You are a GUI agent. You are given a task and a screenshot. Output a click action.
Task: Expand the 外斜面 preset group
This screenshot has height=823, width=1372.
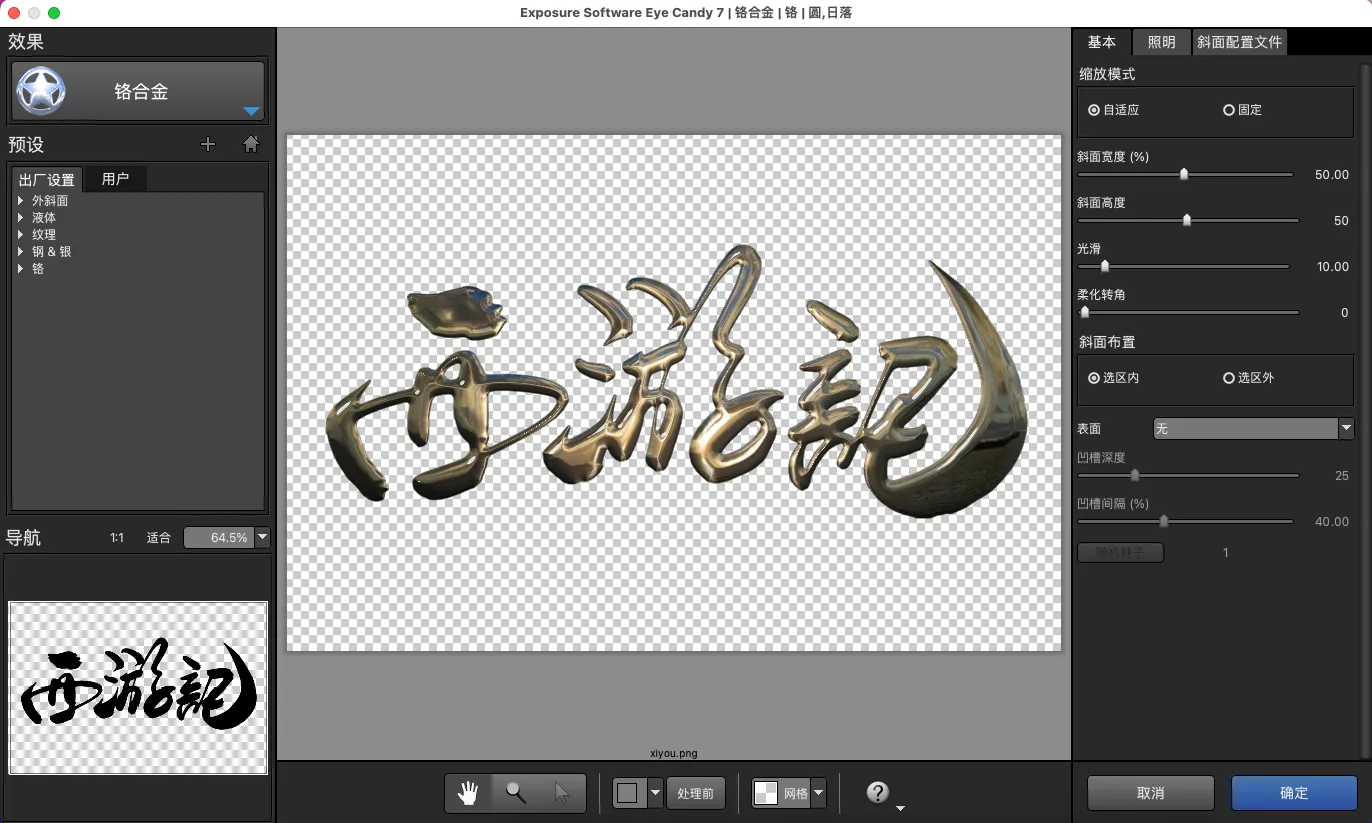point(20,201)
